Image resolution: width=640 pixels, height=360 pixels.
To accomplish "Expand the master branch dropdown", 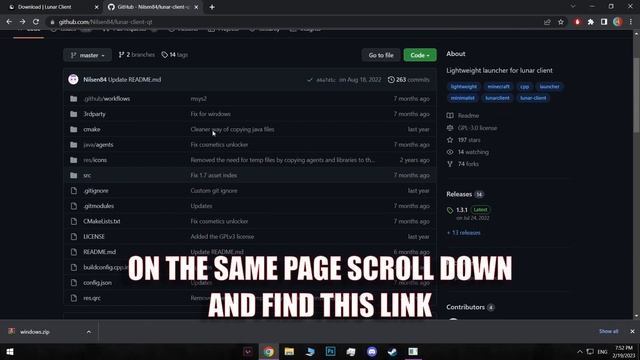I will point(87,55).
